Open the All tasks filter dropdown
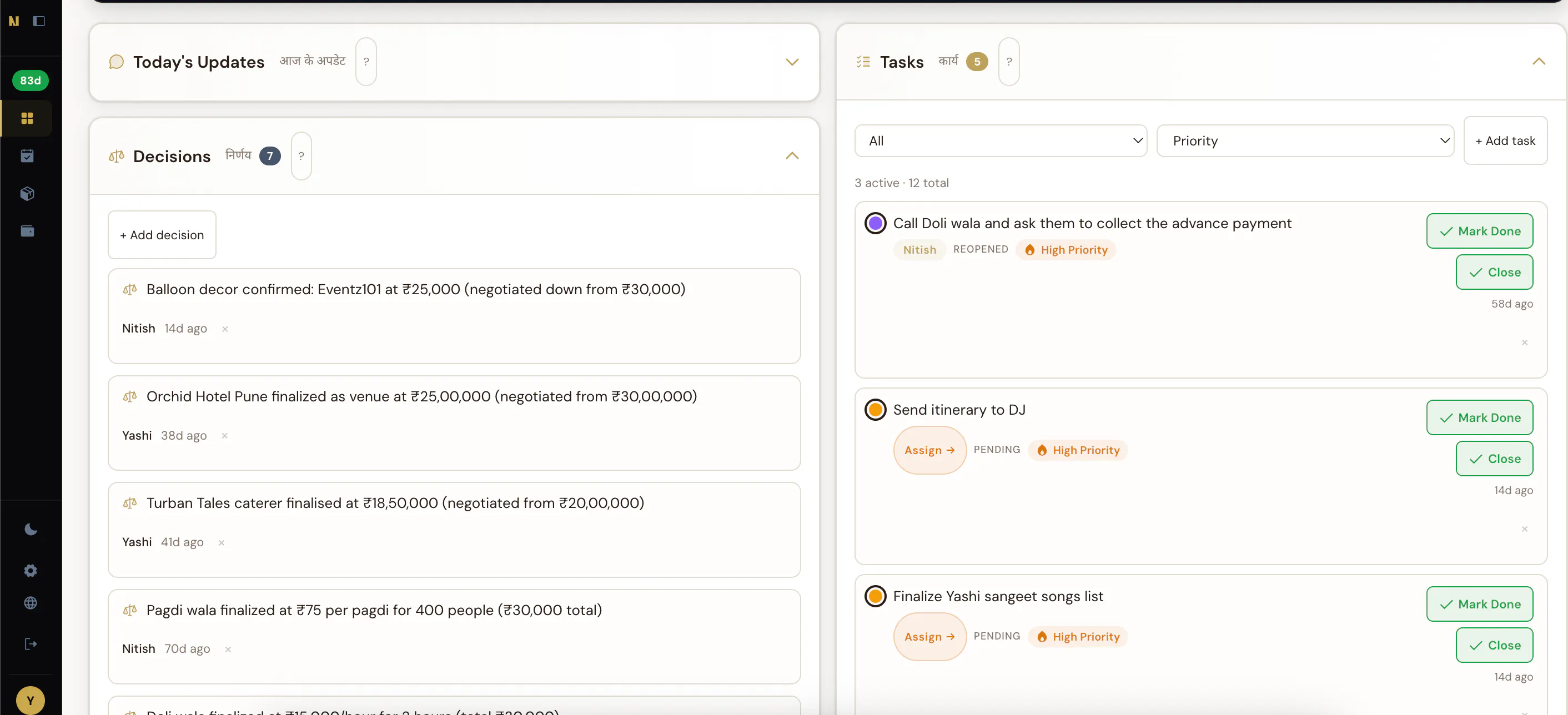 [1001, 141]
